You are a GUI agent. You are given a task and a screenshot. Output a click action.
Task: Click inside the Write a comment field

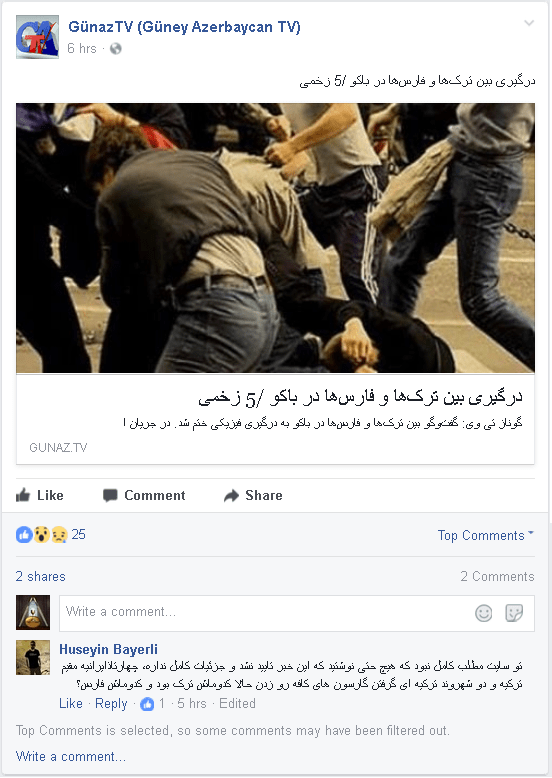coord(297,613)
